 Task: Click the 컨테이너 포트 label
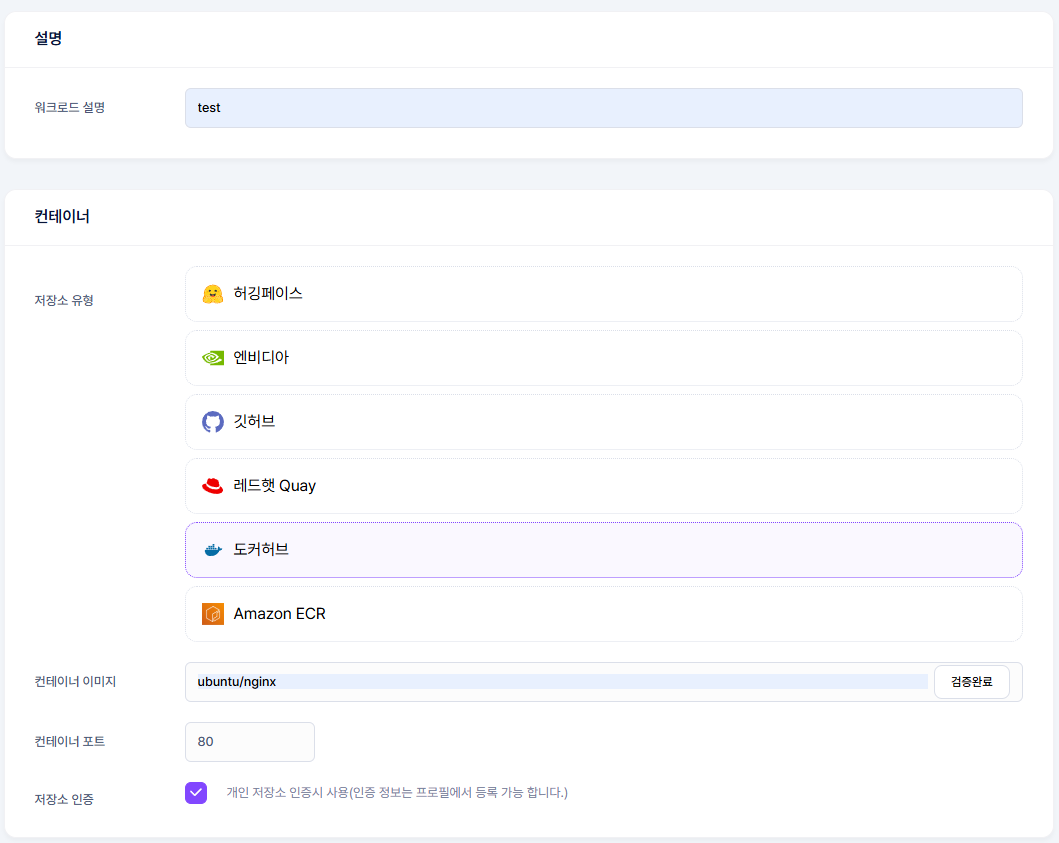click(x=70, y=742)
